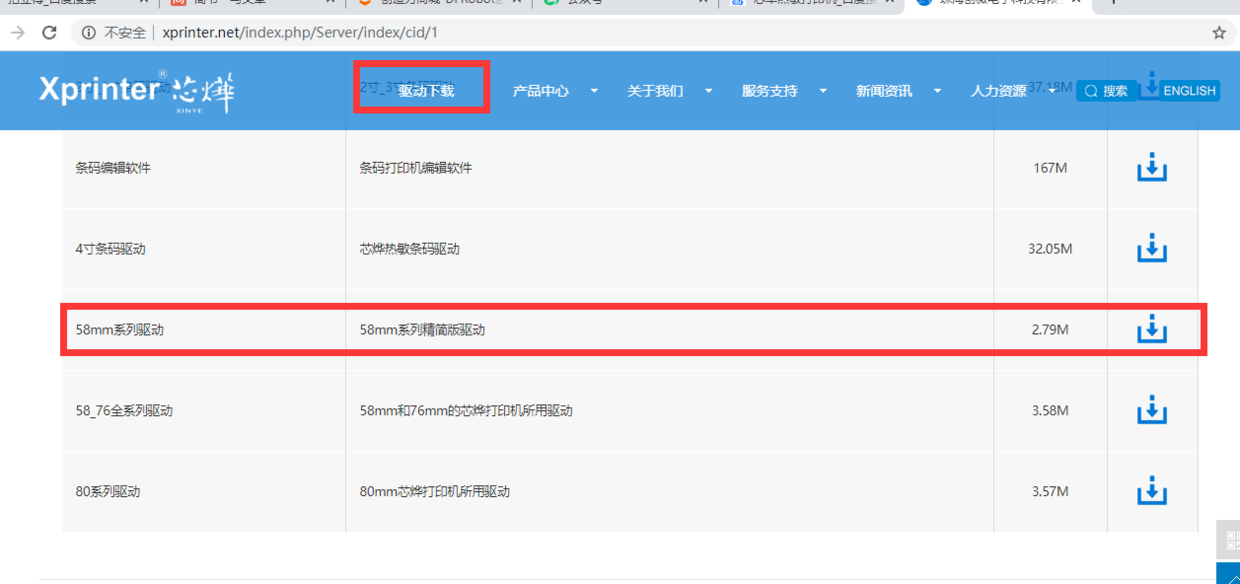
Task: Click description 58mm系列精简版驱动
Action: (422, 330)
